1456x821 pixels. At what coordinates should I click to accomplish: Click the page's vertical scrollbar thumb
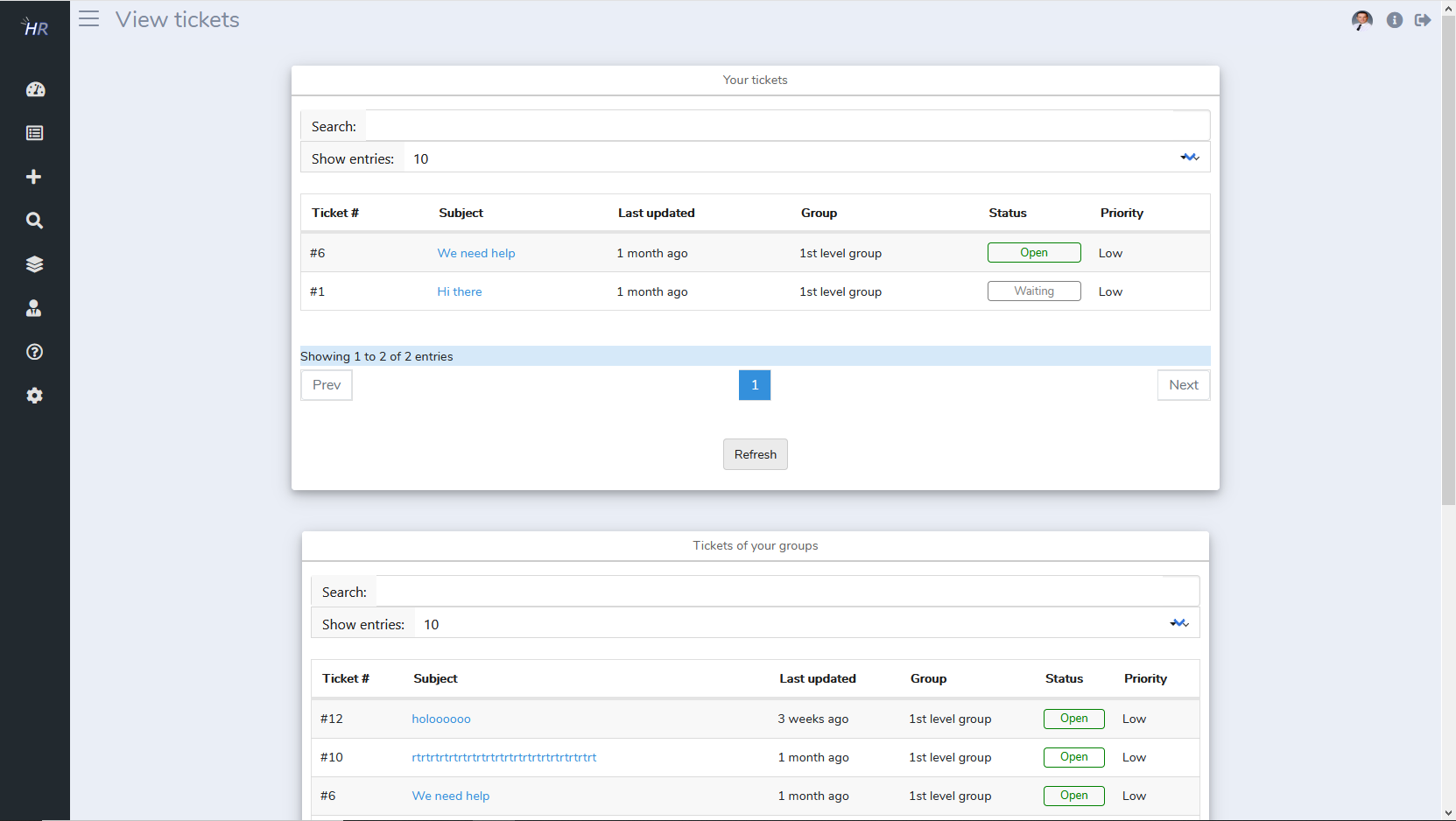(1448, 260)
